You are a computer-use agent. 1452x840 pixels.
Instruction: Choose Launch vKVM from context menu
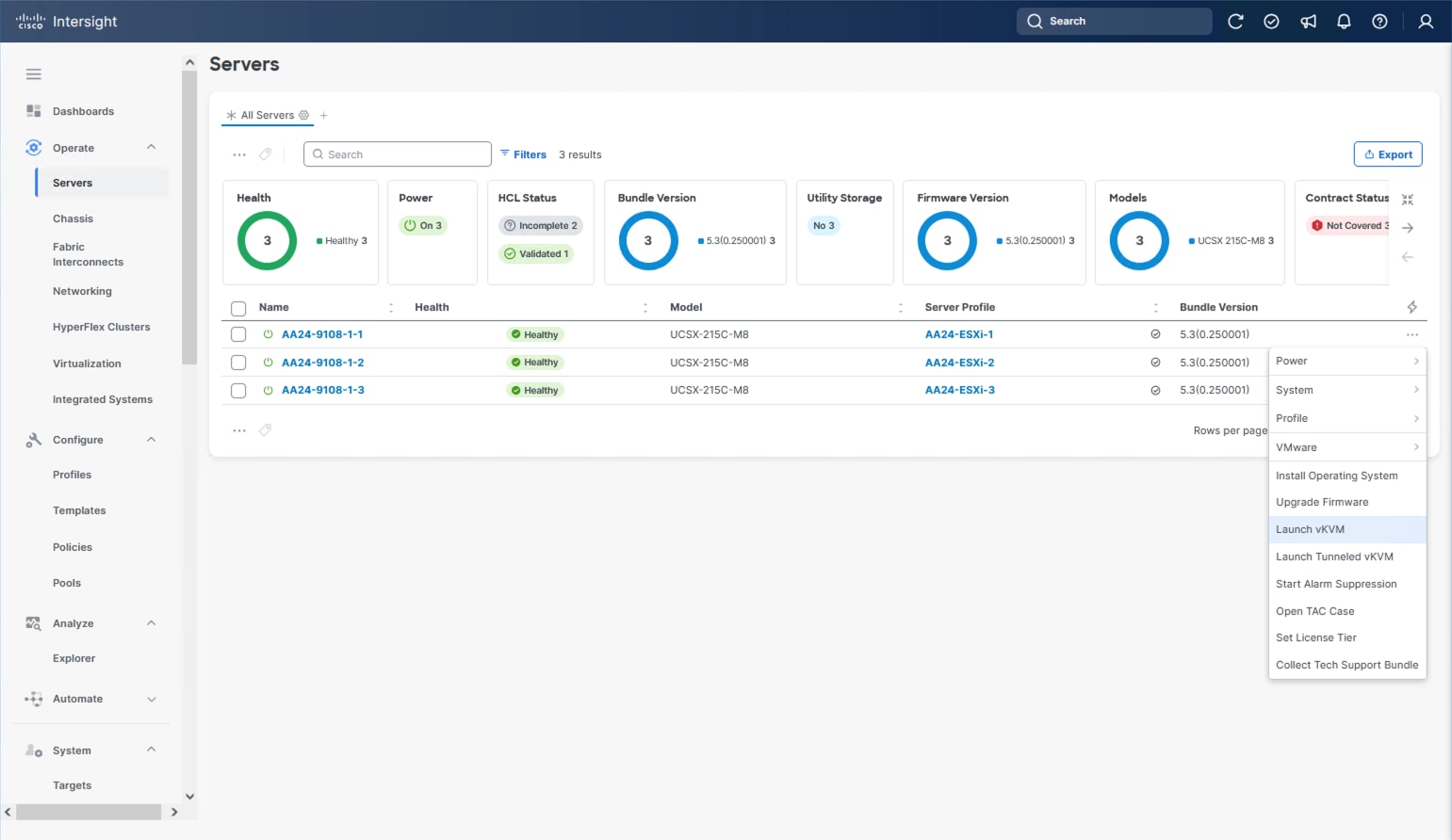pyautogui.click(x=1310, y=529)
